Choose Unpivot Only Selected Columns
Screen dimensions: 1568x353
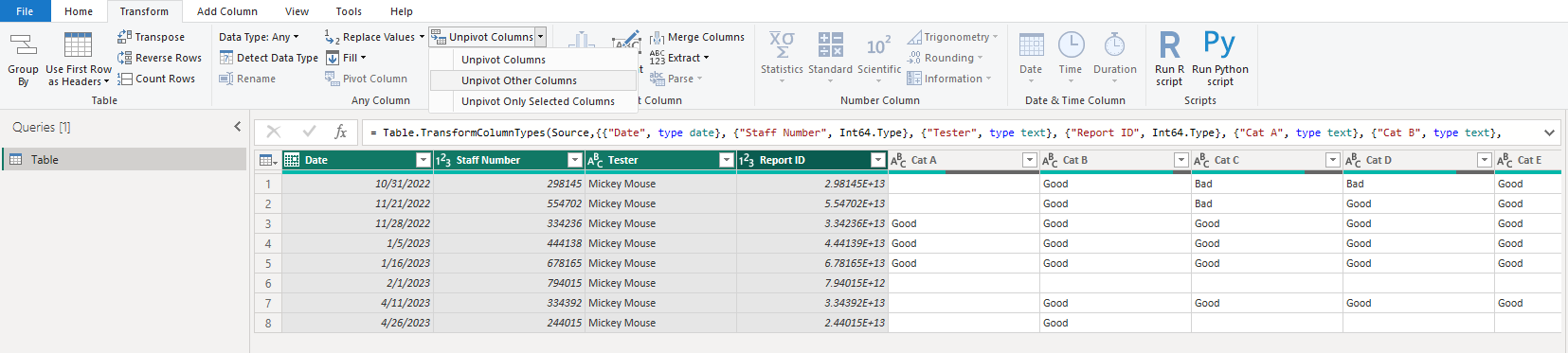[532, 101]
